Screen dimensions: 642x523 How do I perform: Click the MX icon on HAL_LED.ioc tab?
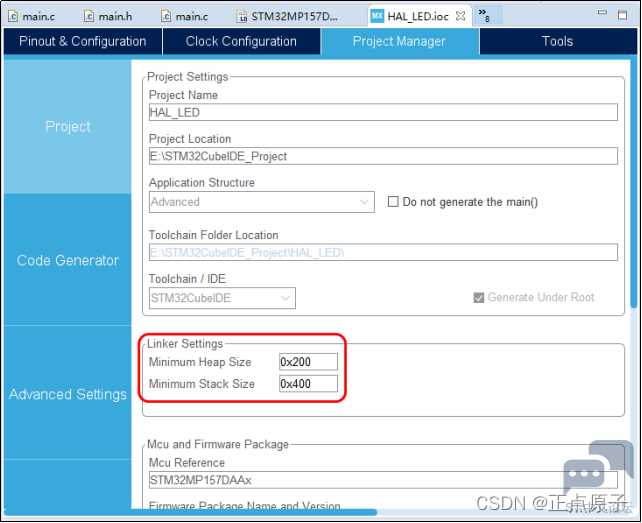coord(377,16)
